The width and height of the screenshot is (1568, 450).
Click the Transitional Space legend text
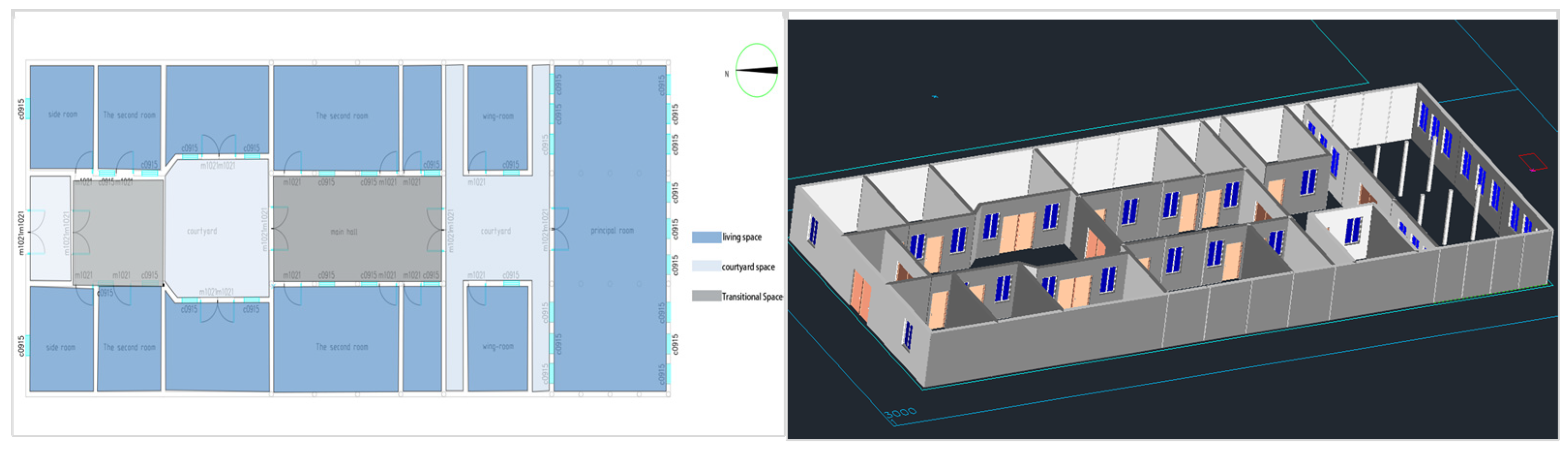click(752, 297)
